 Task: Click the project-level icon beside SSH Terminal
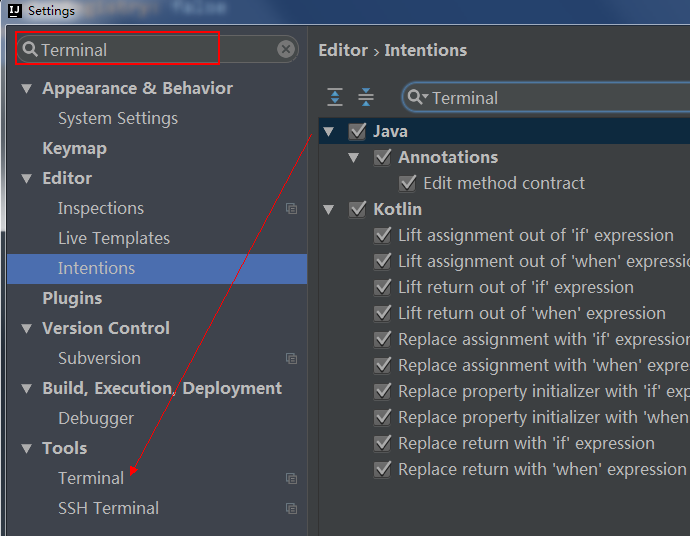tap(291, 509)
